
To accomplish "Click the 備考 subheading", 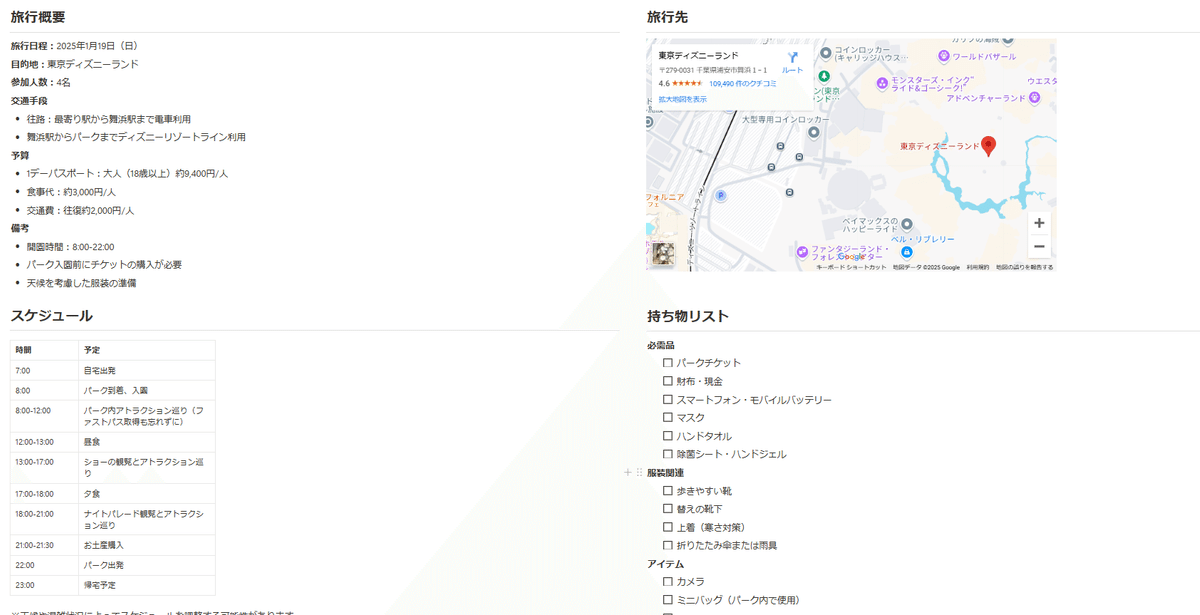I will tap(20, 229).
